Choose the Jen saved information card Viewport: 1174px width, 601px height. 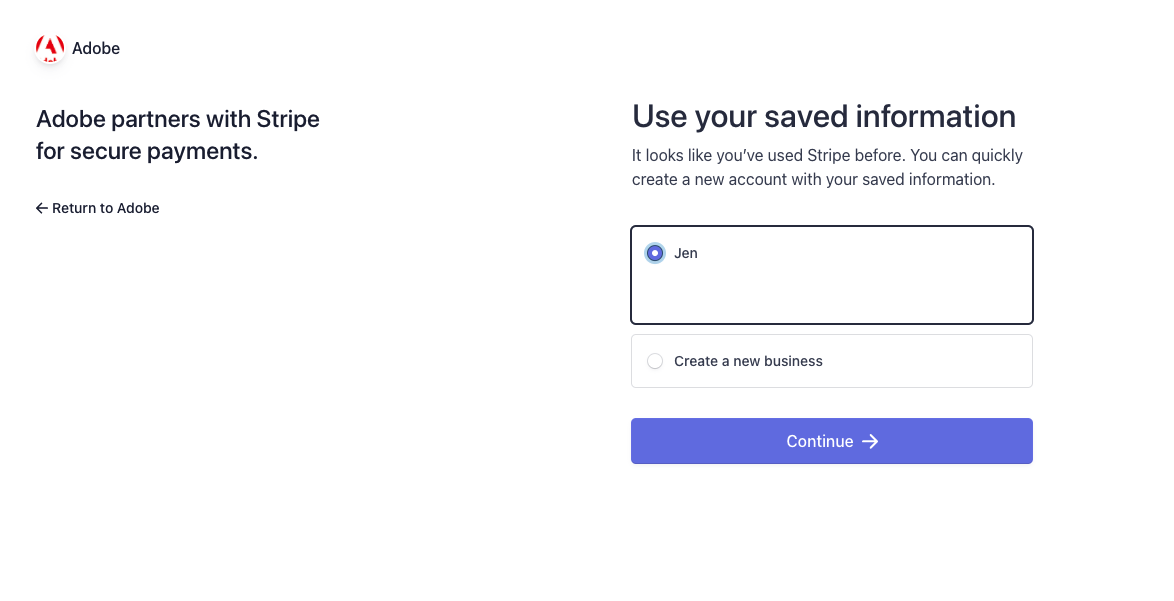click(x=832, y=275)
